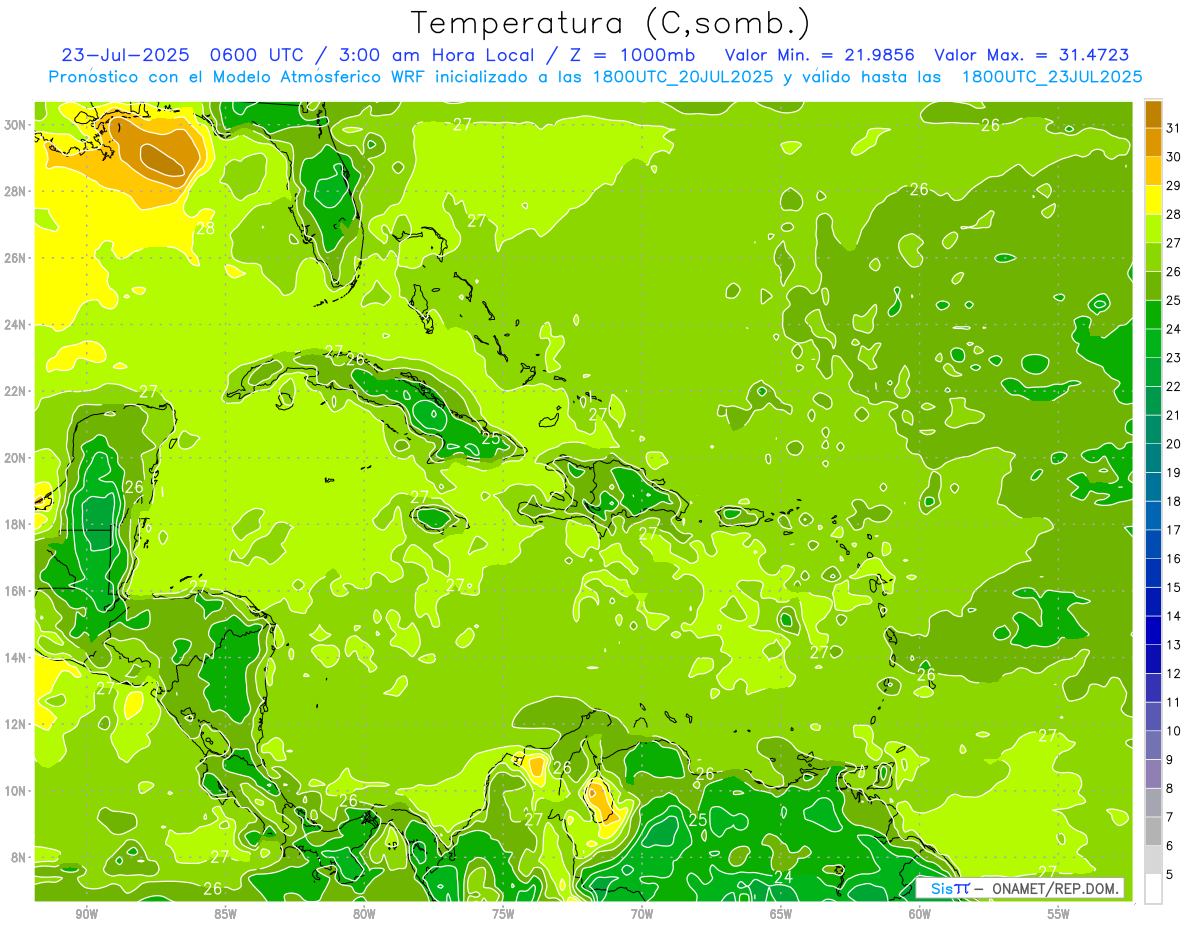
Task: Click the "Temperatura (C,somb.)" map title
Action: 610,23
